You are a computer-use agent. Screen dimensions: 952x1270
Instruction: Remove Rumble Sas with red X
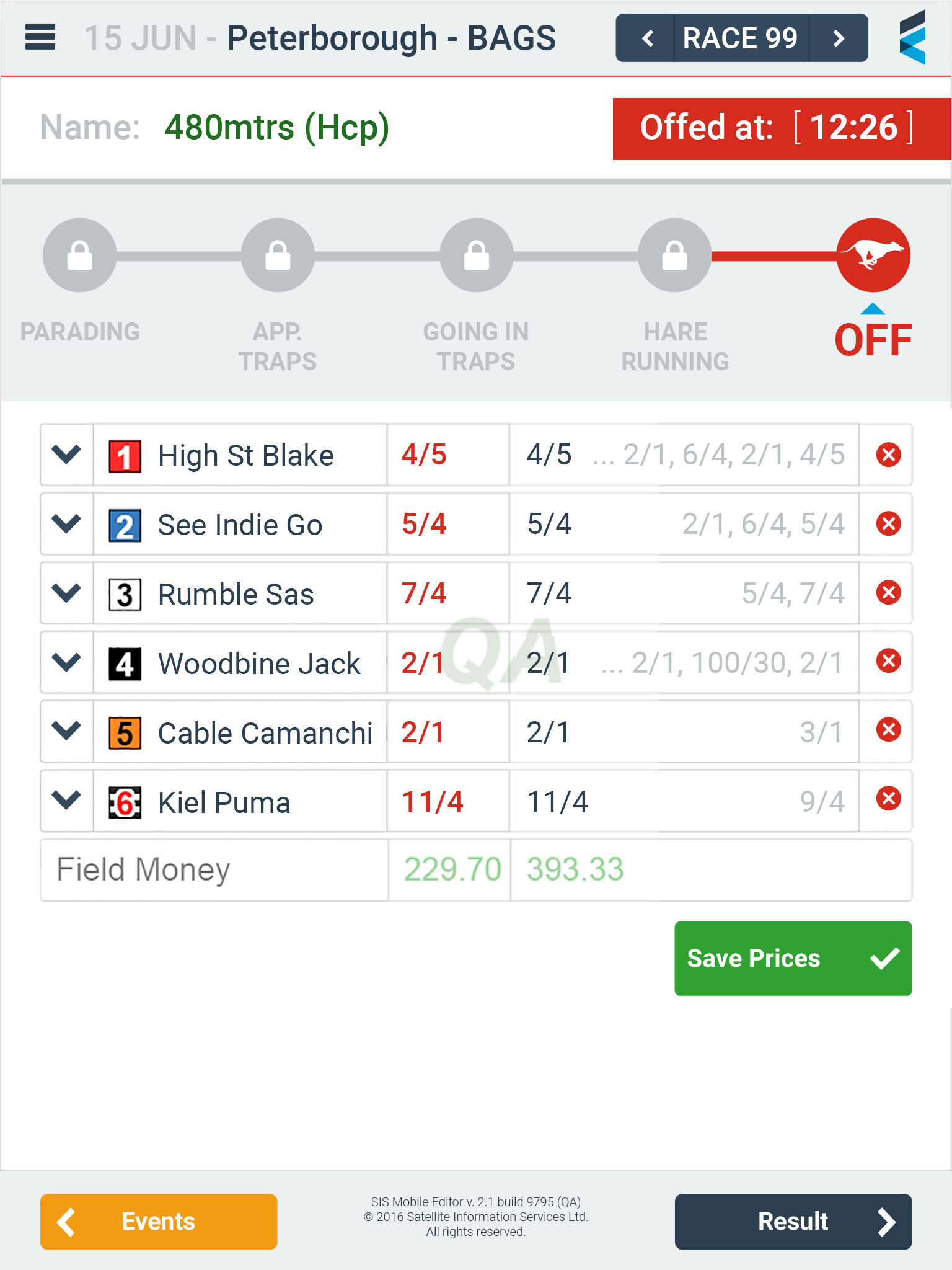[888, 592]
